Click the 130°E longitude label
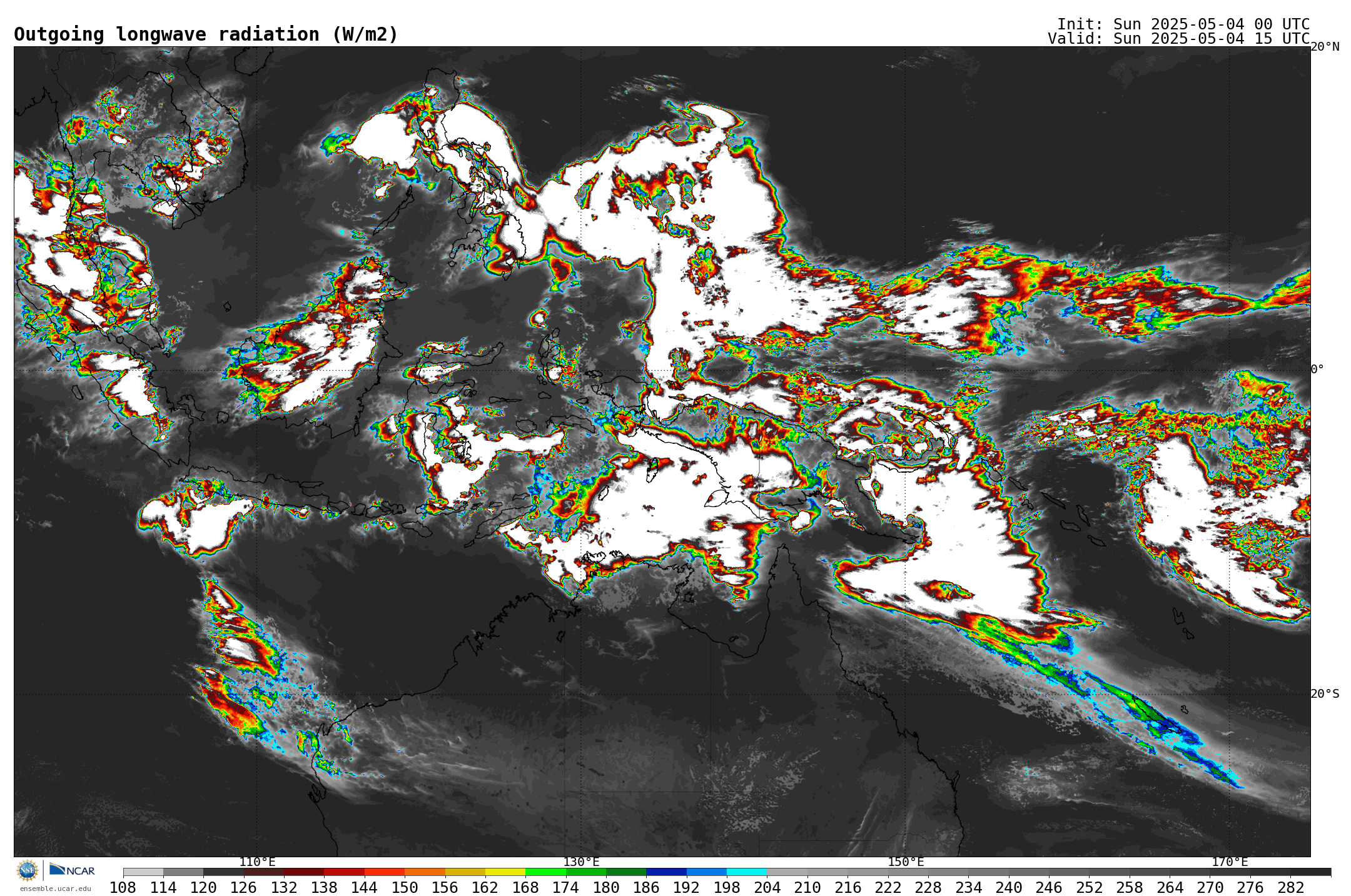This screenshot has width=1351, height=896. tap(581, 862)
